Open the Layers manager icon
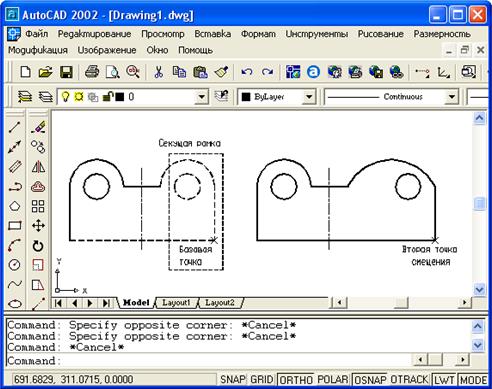Viewport: 492px width, 389px height. 25,97
